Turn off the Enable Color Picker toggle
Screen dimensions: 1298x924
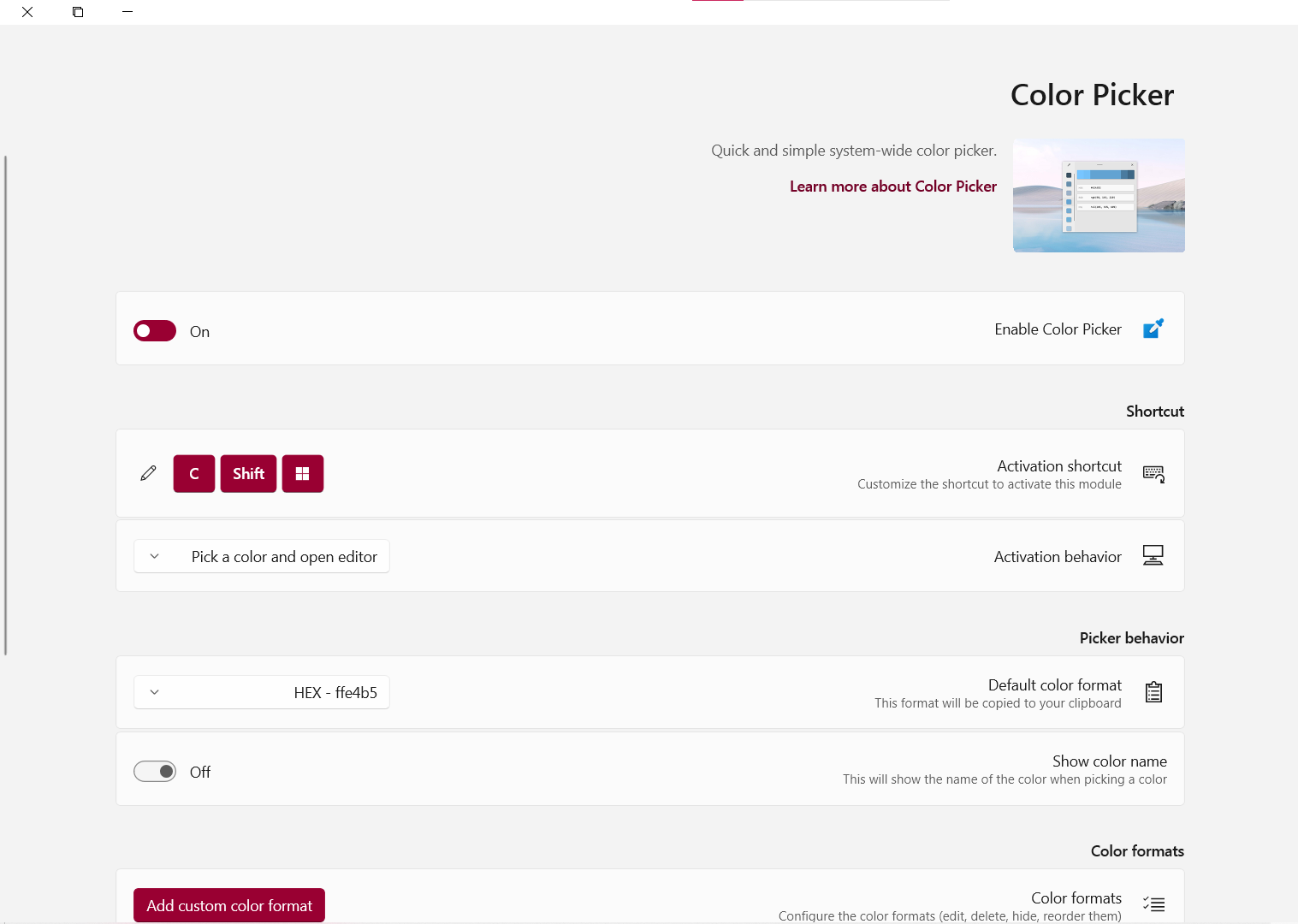(x=155, y=331)
